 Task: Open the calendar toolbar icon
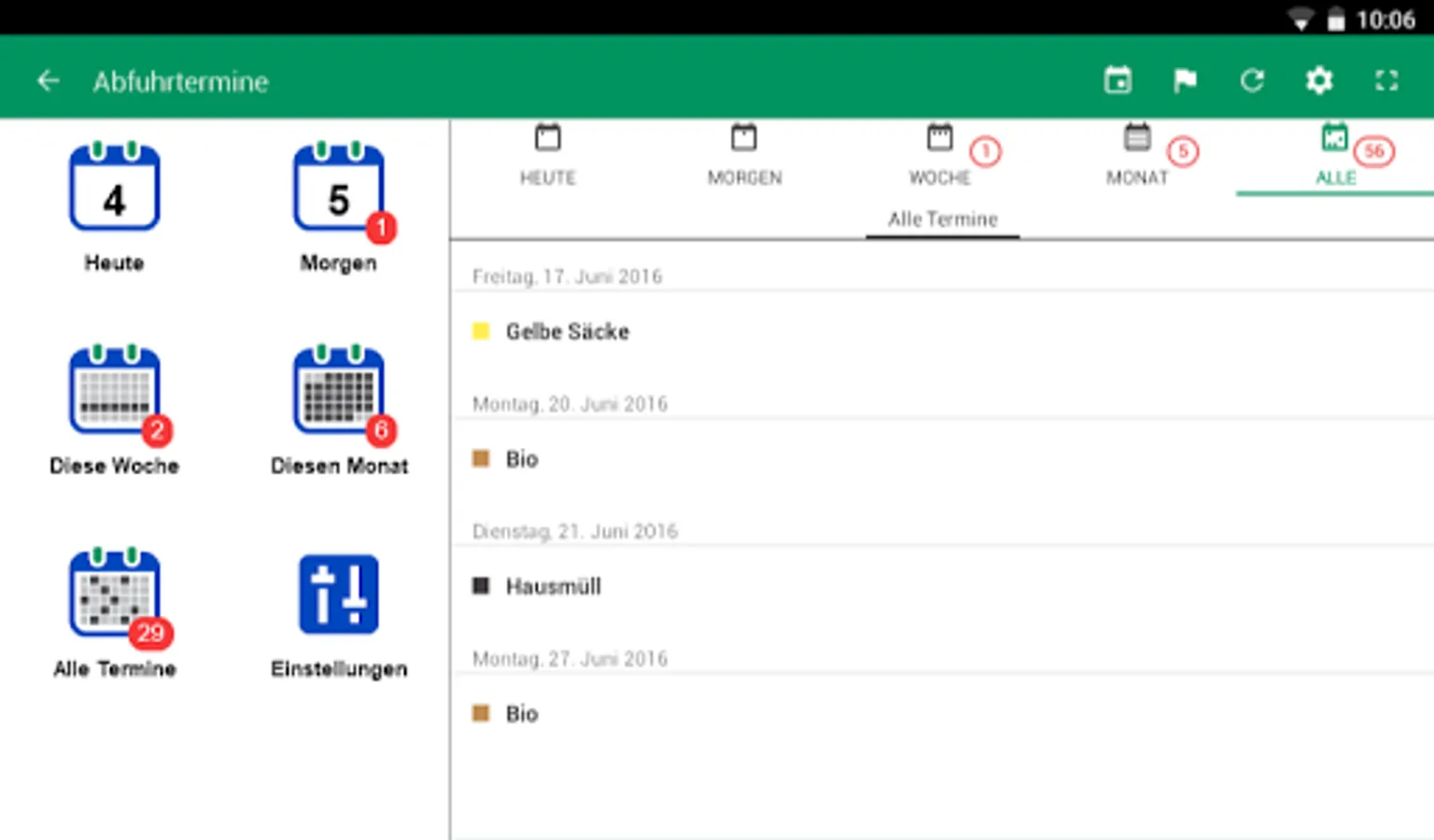(x=1118, y=81)
